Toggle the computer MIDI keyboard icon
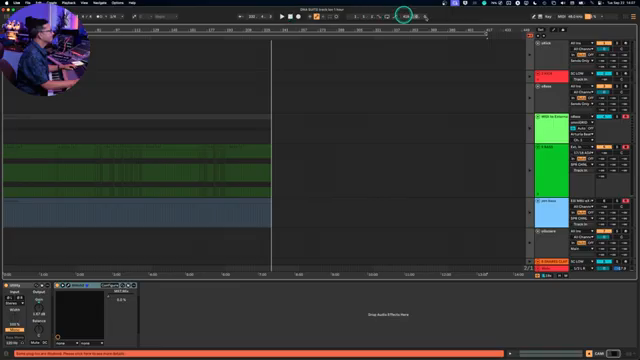640x360 pixels. (x=540, y=17)
